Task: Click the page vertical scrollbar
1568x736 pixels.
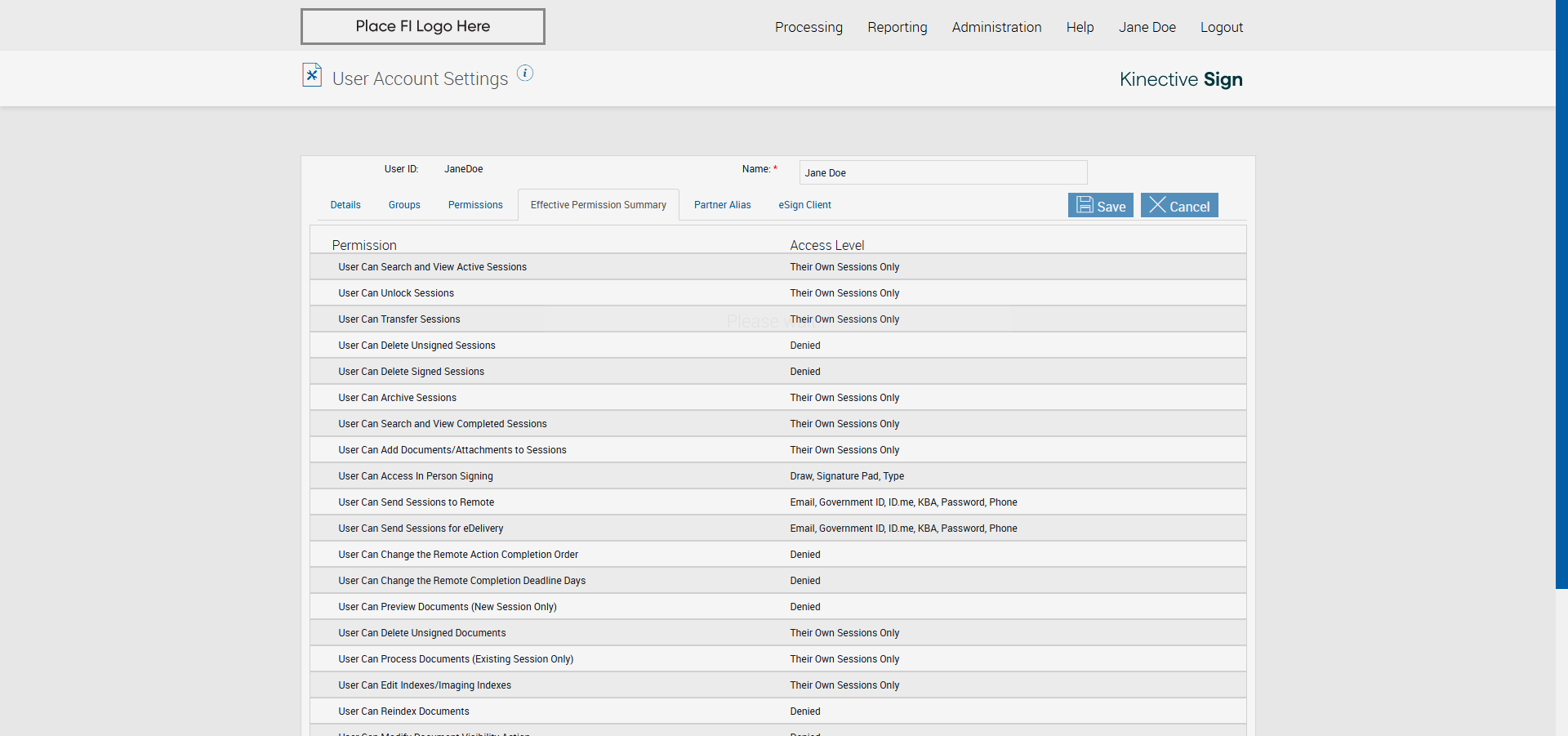Action: (1561, 294)
